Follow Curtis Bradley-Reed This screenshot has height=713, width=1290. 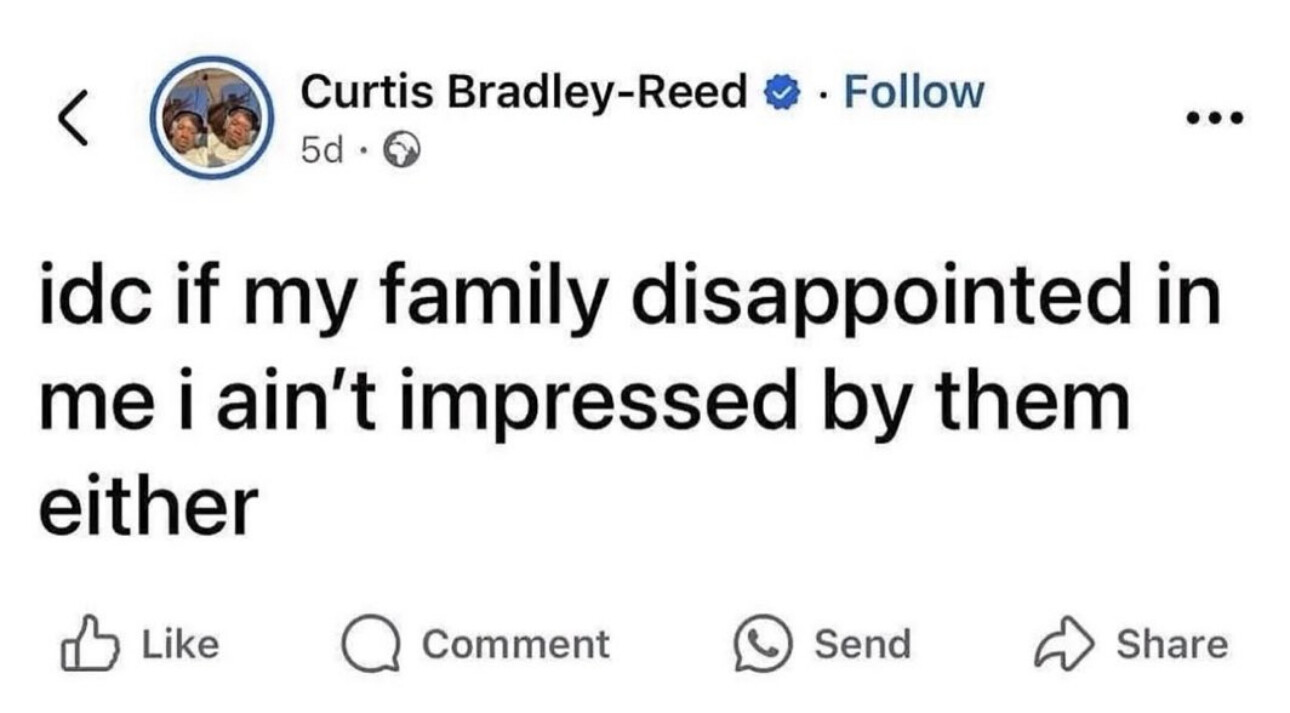[x=913, y=92]
